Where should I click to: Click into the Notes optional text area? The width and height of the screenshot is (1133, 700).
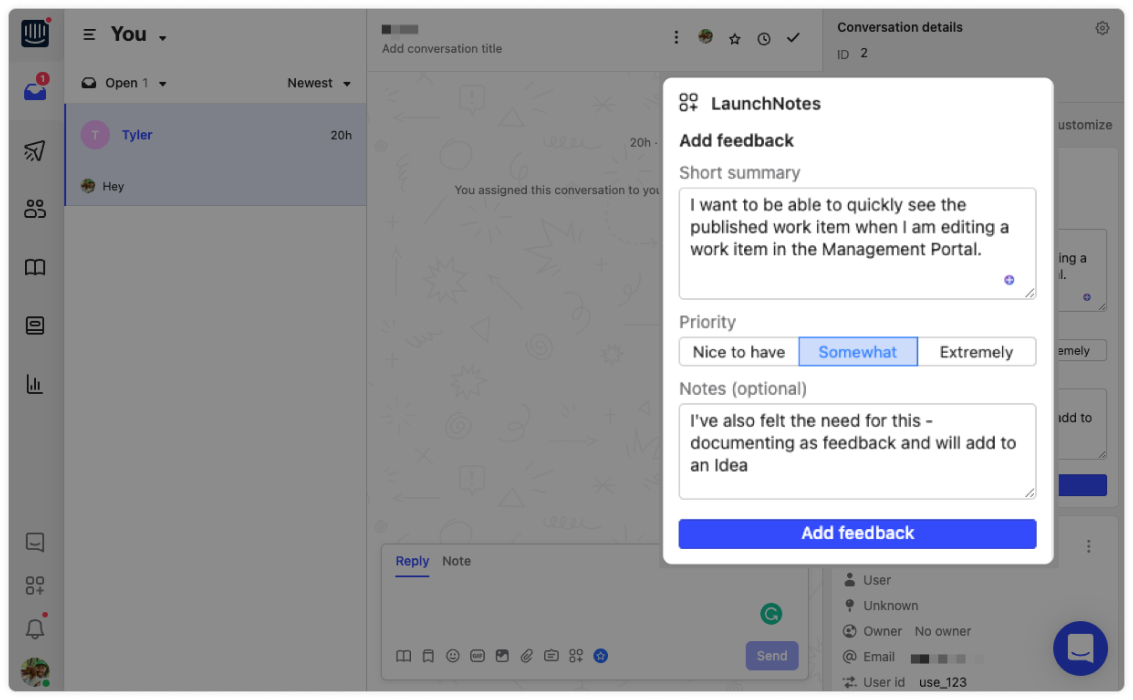[x=857, y=451]
